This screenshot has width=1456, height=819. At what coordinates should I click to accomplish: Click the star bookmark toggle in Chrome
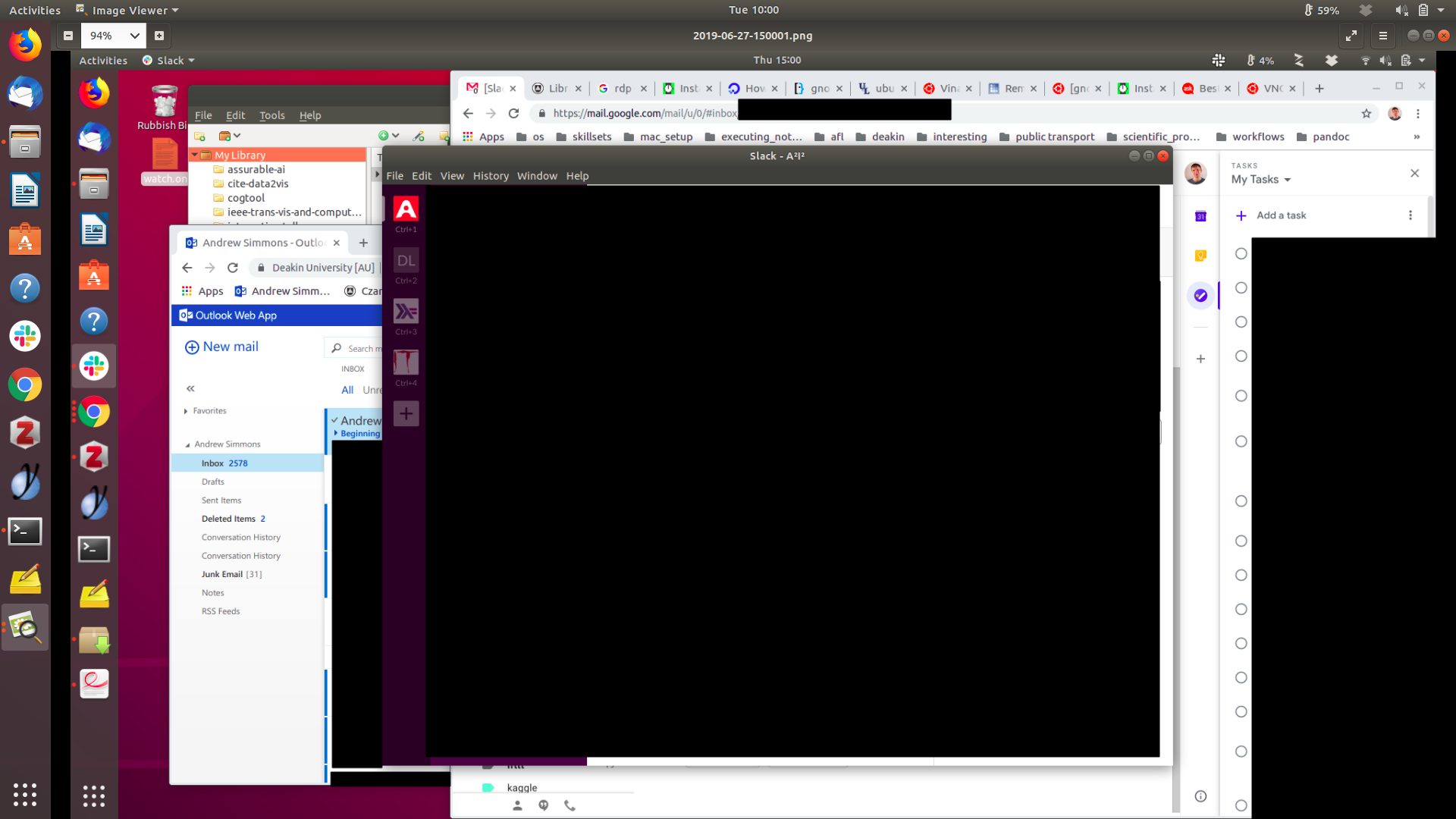[x=1367, y=114]
